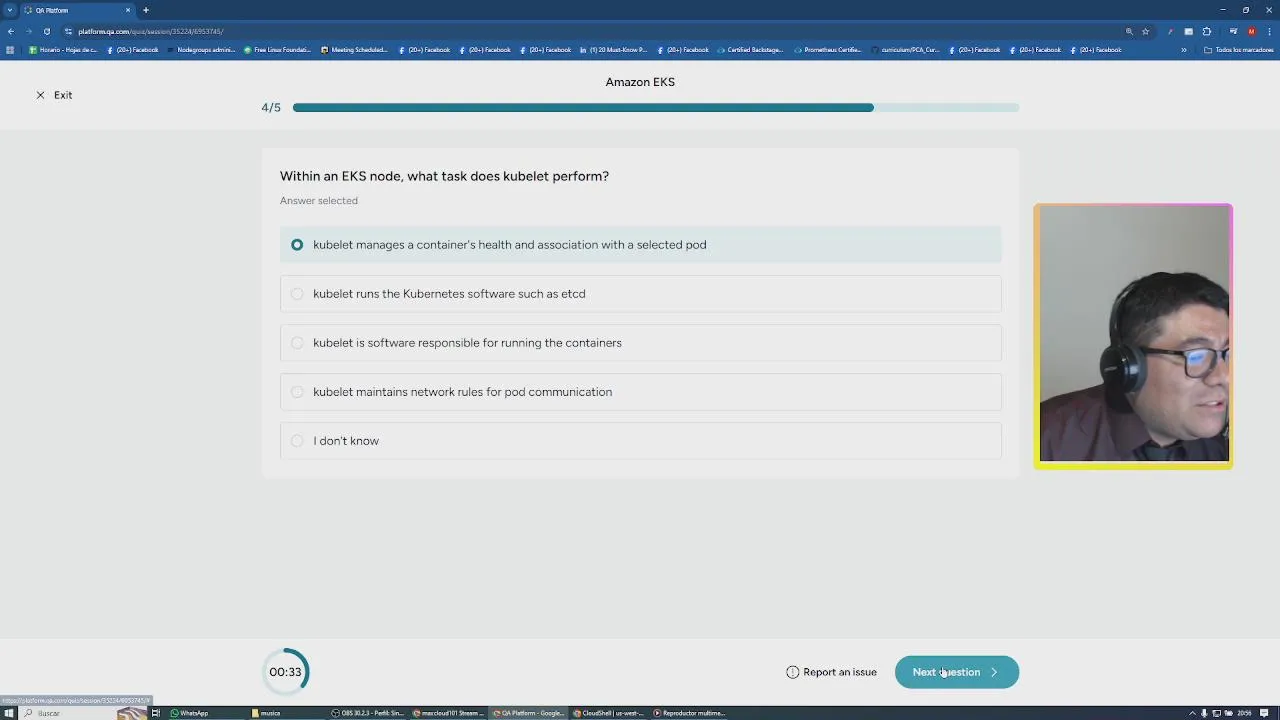
Task: Go back using the browser back arrow
Action: [11, 31]
